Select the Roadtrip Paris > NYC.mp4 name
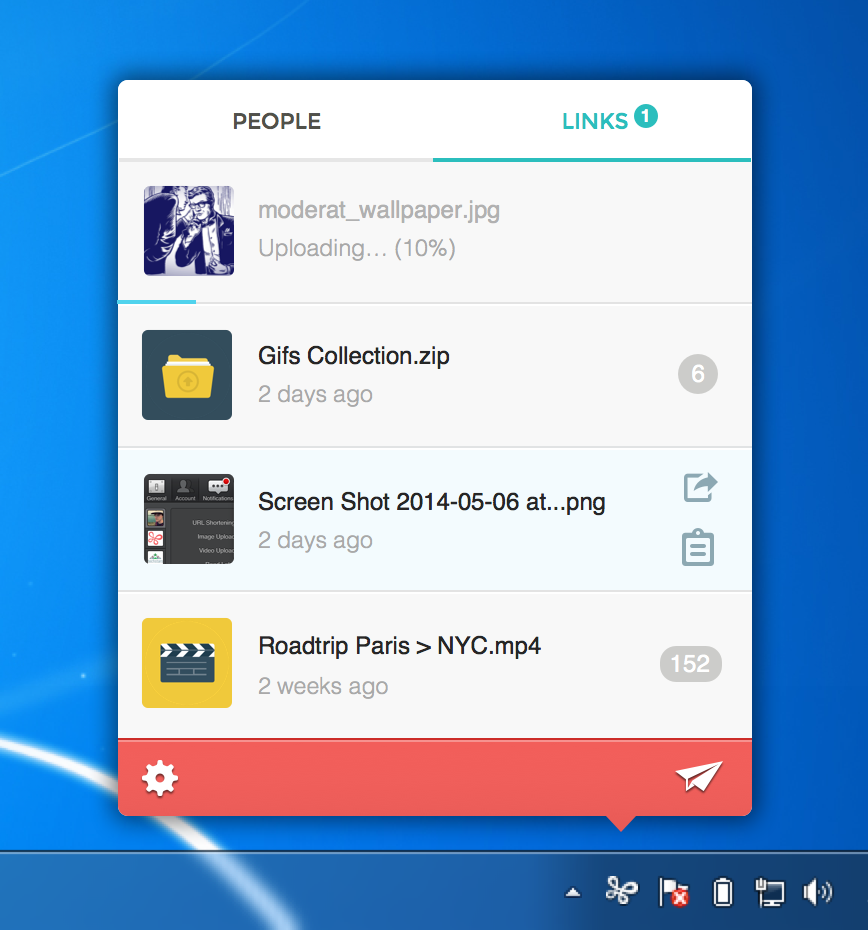 click(399, 646)
